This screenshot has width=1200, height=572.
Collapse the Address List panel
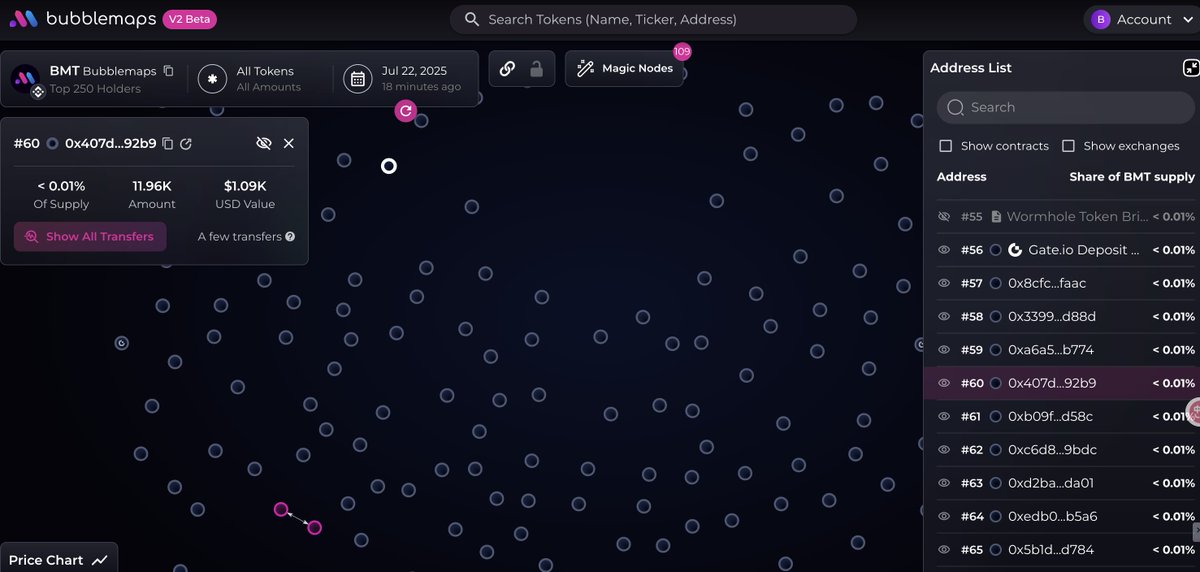(1191, 68)
